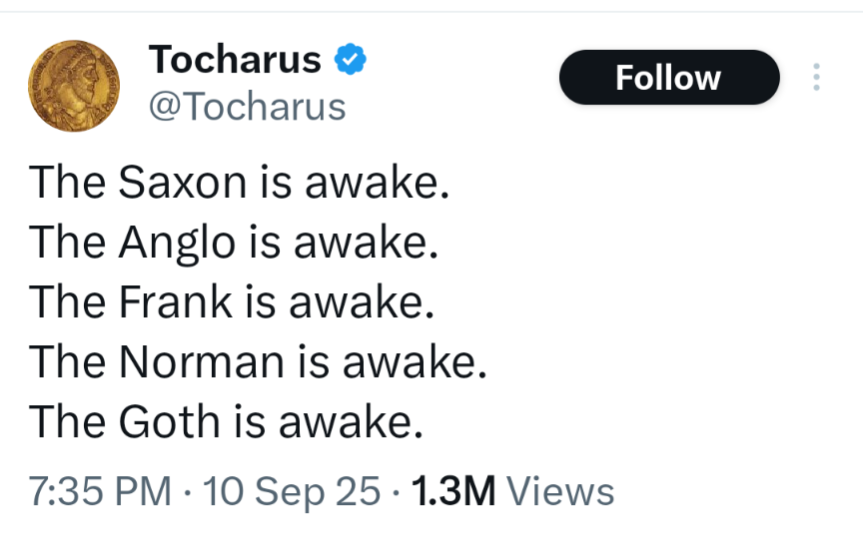The image size is (863, 536).
Task: Click the line "The Saxon is awake."
Action: point(239,182)
